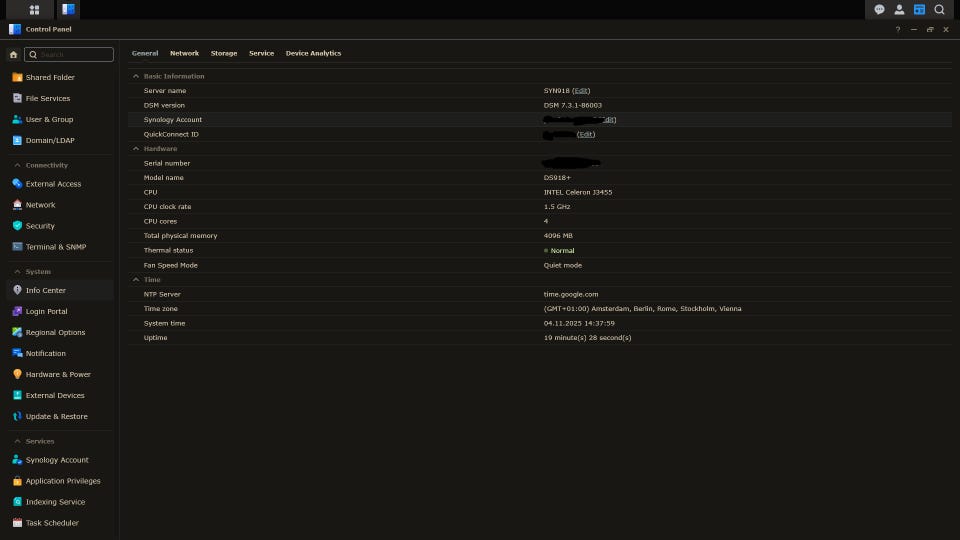The image size is (960, 540).
Task: Go to Control Panel home icon
Action: click(13, 54)
